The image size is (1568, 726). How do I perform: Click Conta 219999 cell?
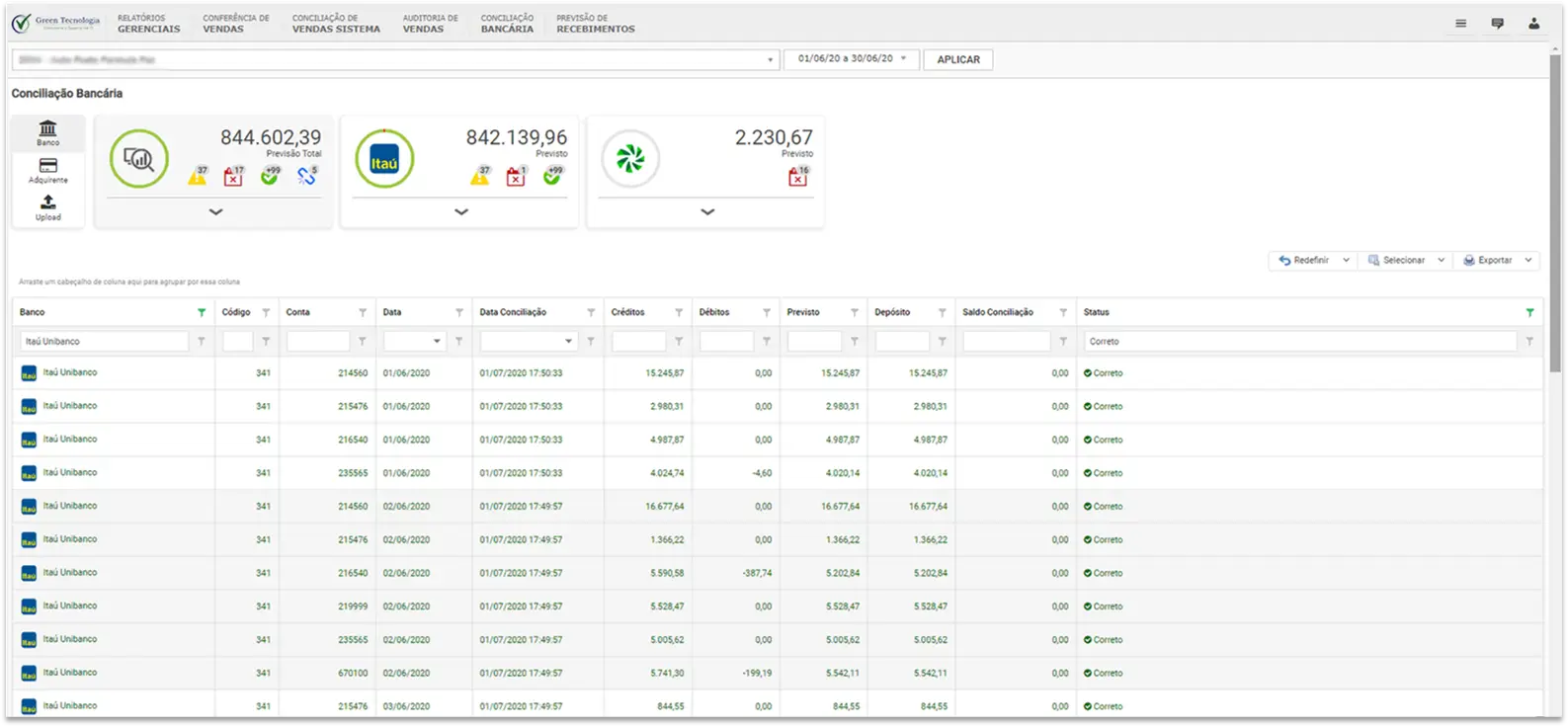tap(353, 606)
